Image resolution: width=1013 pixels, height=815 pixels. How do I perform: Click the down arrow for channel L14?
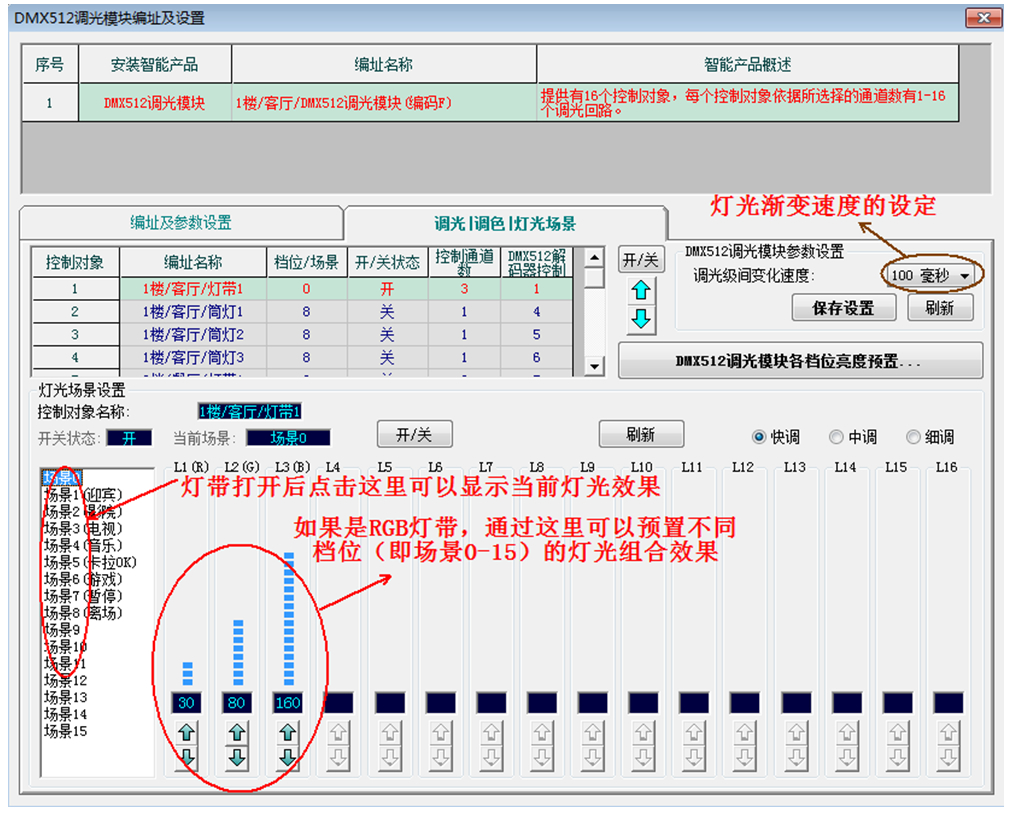[x=846, y=757]
